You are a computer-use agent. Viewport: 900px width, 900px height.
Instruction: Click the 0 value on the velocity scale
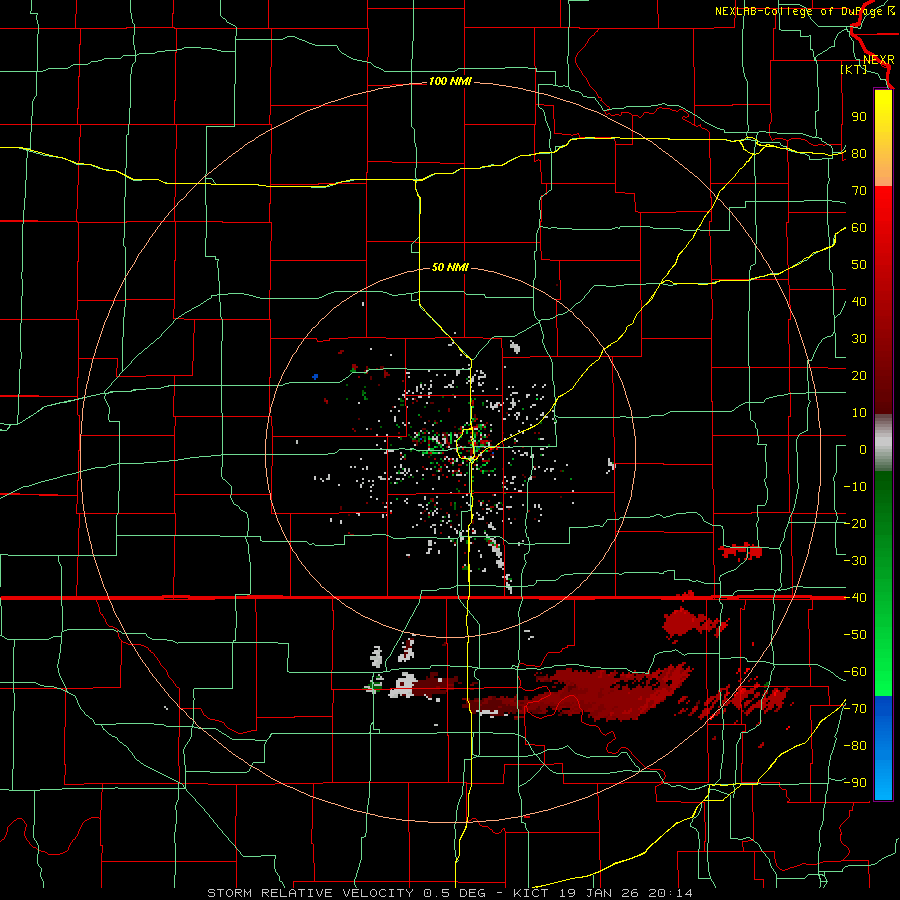click(863, 450)
